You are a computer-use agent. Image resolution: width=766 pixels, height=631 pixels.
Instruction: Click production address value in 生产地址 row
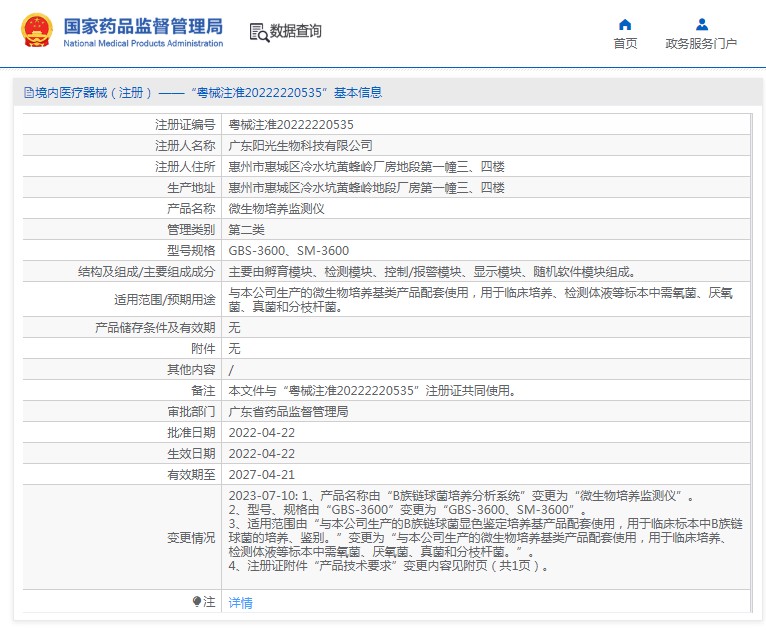(x=366, y=188)
